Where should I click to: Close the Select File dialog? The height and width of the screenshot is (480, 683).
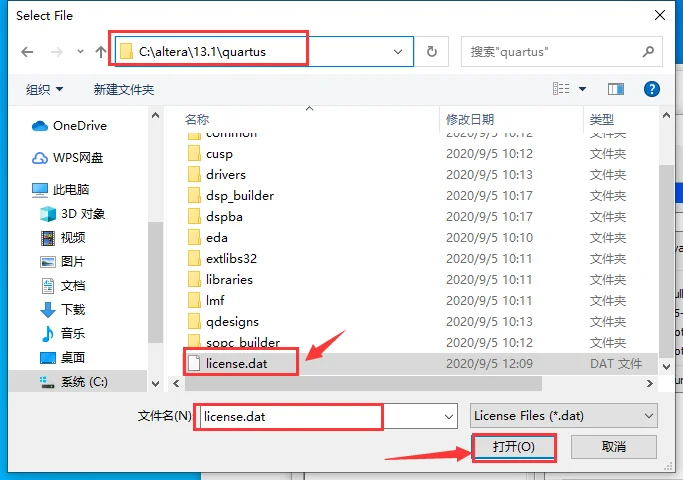(x=660, y=15)
